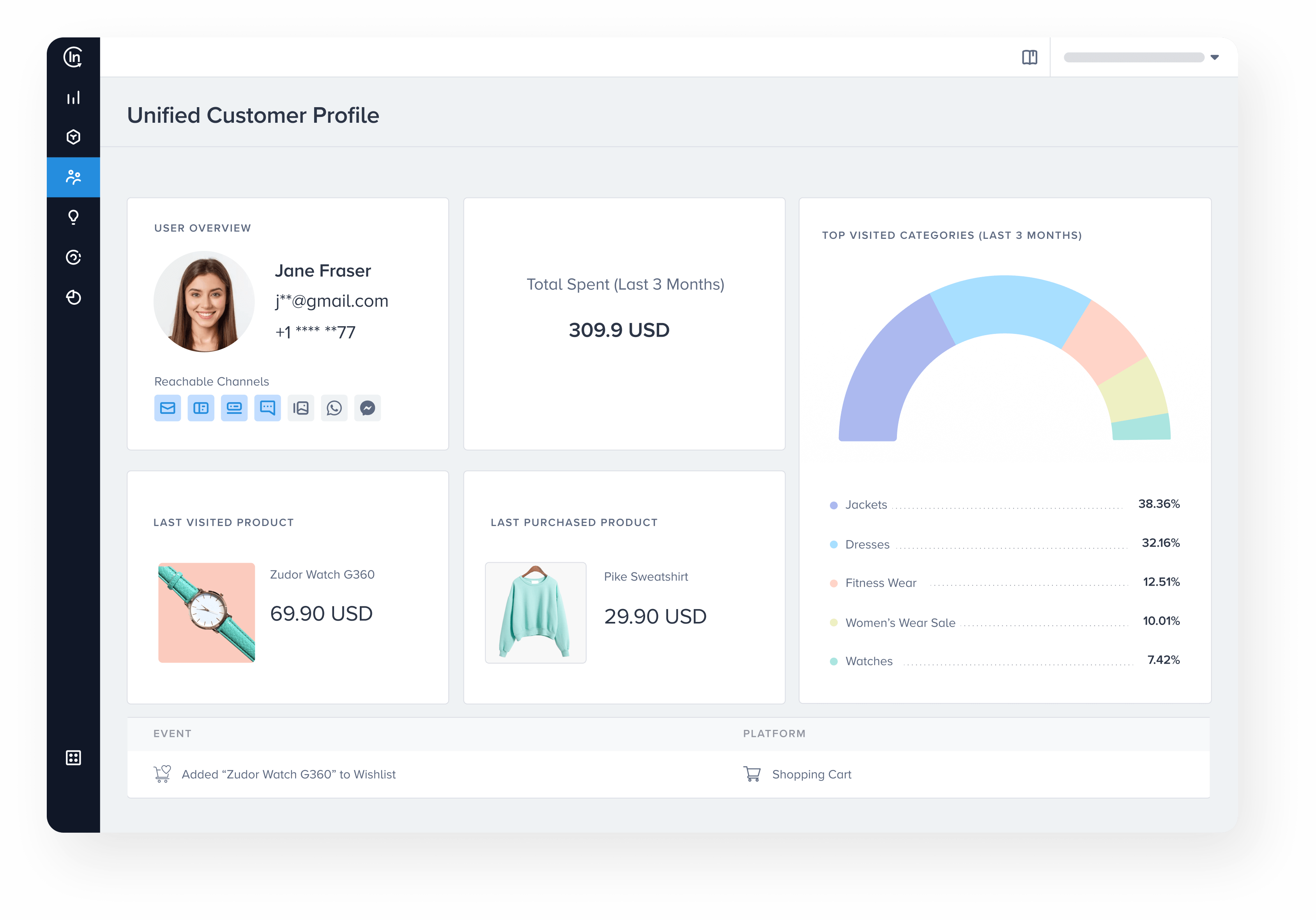Toggle the WhatsApp reachable channel
This screenshot has height=920, width=1316.
click(334, 408)
